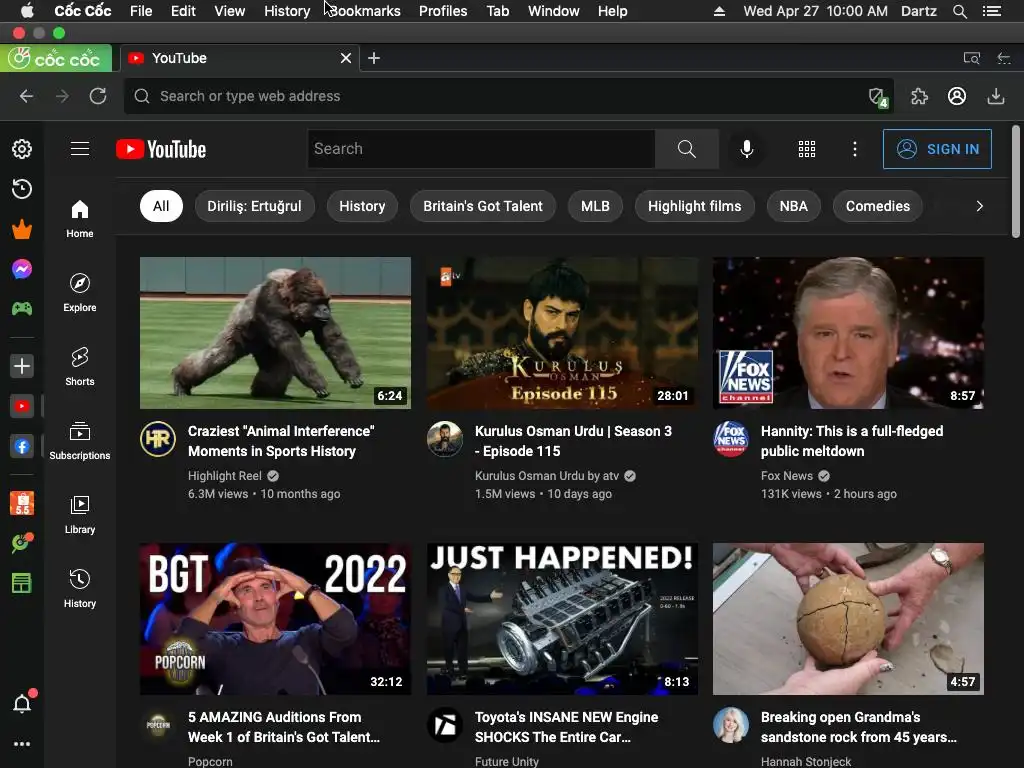The image size is (1024, 768).
Task: Switch to the YouTube browser tab
Action: (240, 58)
